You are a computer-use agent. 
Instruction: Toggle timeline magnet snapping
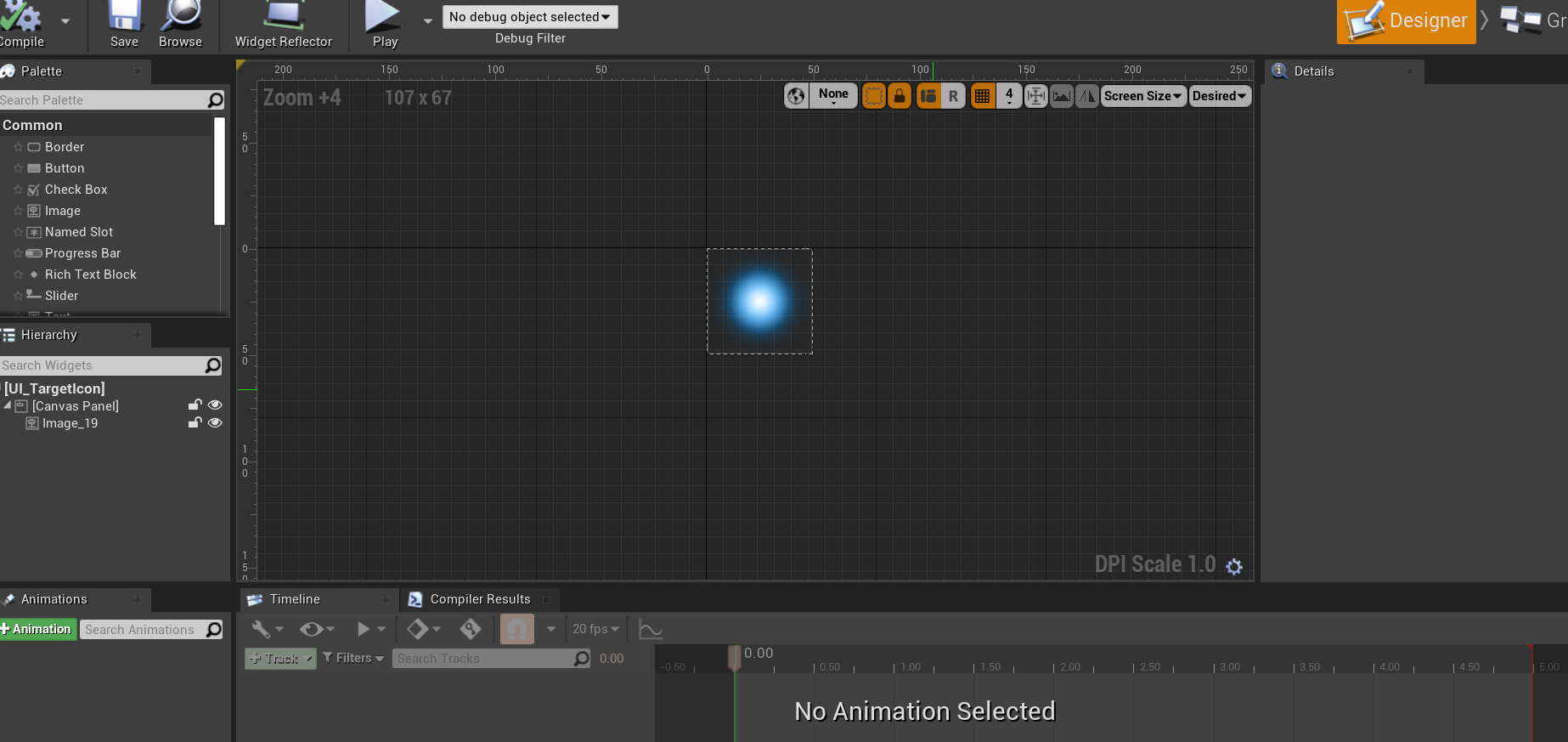pyautogui.click(x=516, y=629)
